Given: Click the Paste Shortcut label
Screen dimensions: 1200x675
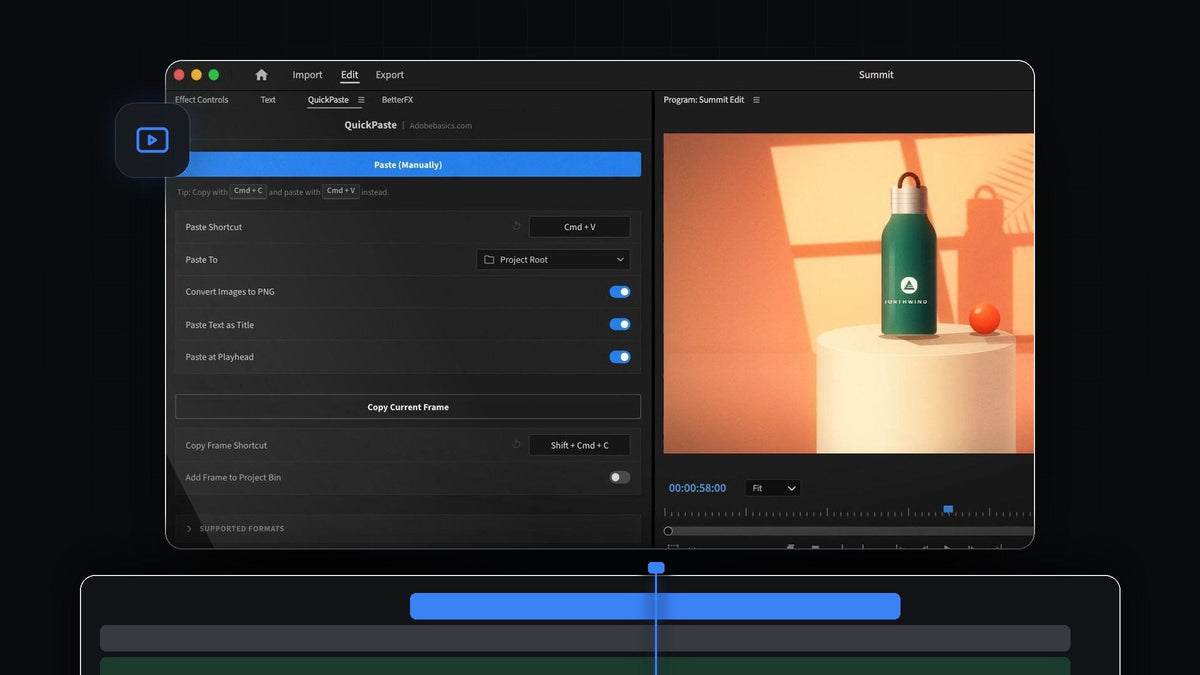Looking at the screenshot, I should [214, 227].
